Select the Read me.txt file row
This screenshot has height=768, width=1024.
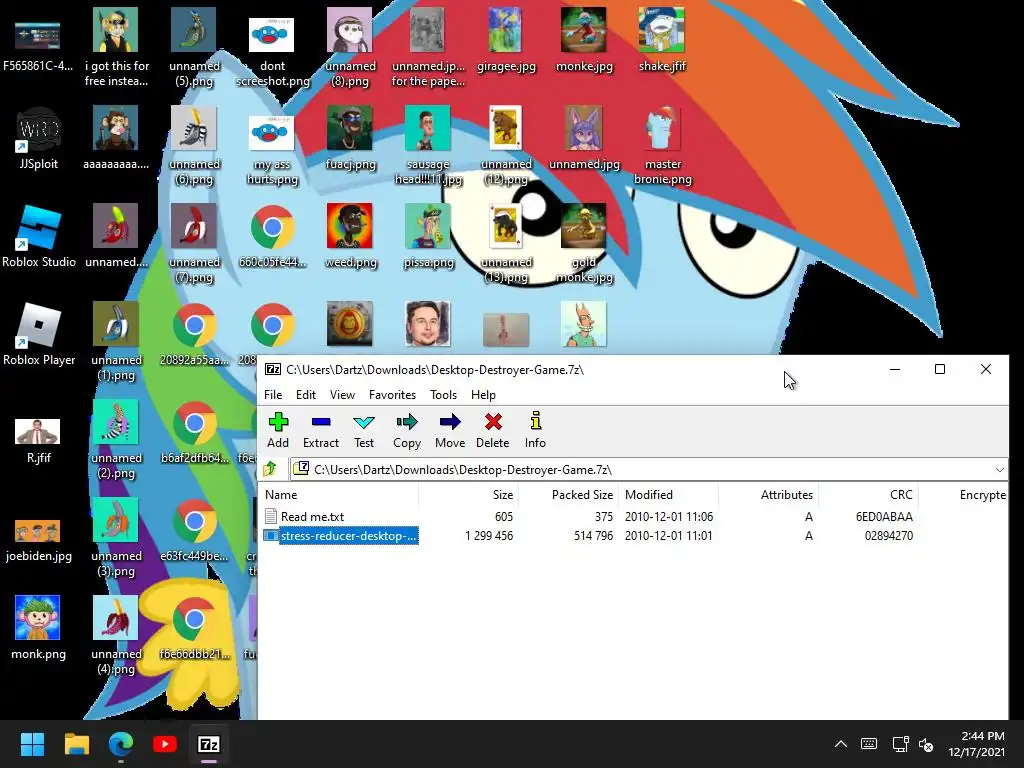tap(633, 517)
